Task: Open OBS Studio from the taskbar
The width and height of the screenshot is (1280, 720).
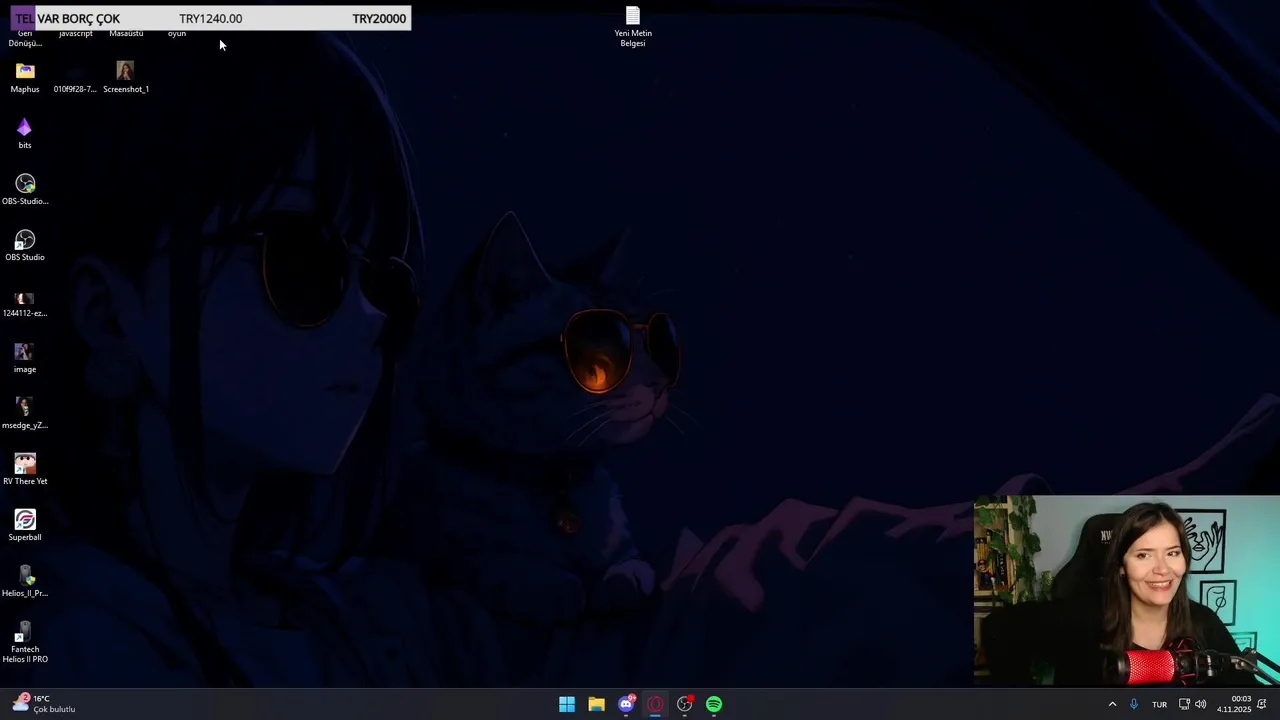Action: click(x=685, y=704)
